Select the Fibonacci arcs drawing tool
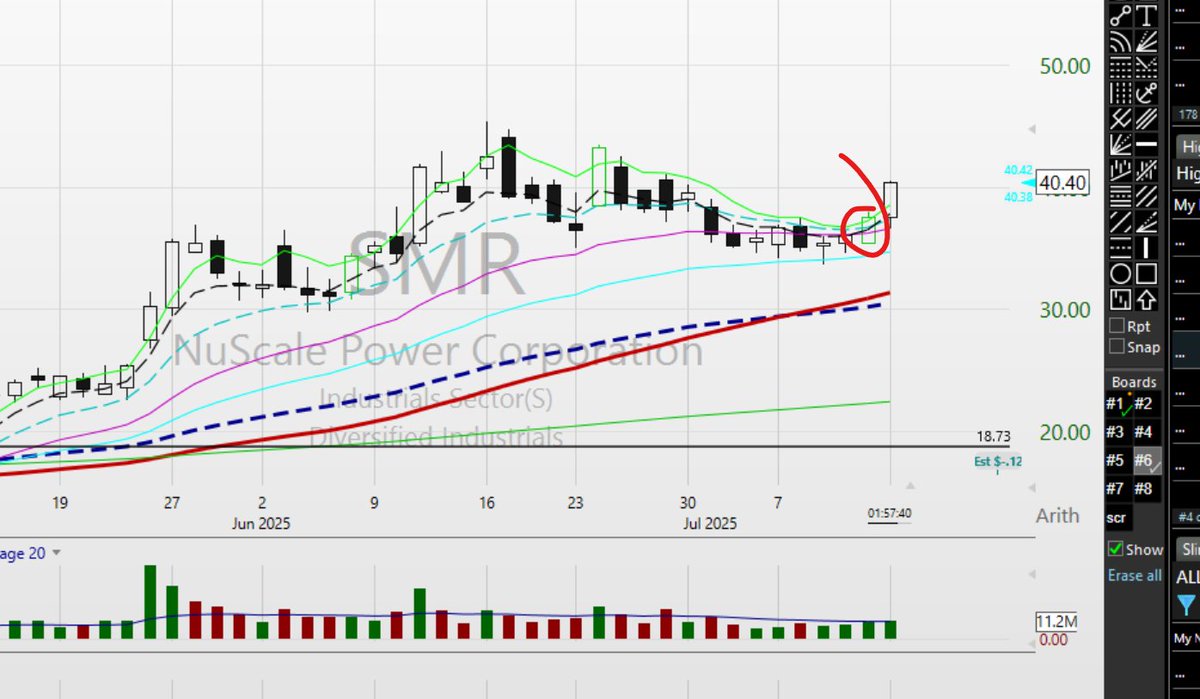Screen dimensions: 1200x699 click(1121, 42)
